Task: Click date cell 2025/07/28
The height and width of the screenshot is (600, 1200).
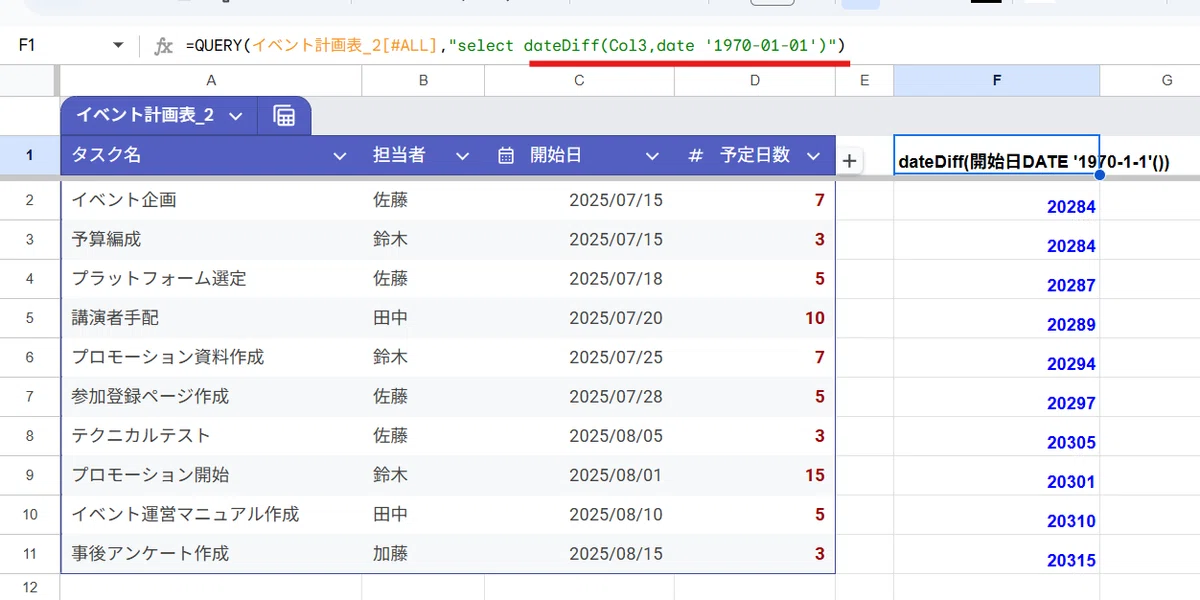Action: tap(579, 397)
